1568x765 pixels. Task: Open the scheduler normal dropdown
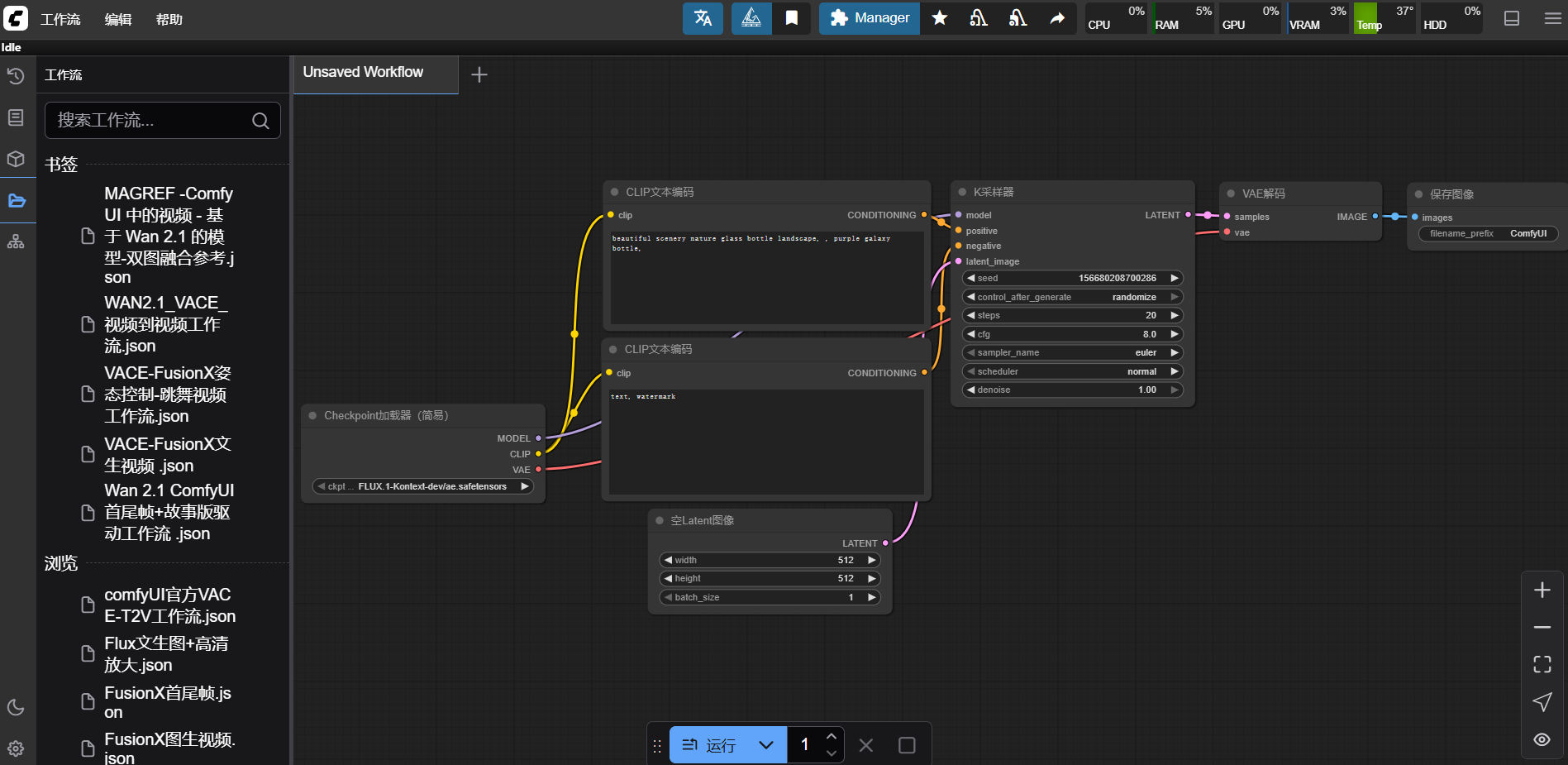pos(1073,371)
